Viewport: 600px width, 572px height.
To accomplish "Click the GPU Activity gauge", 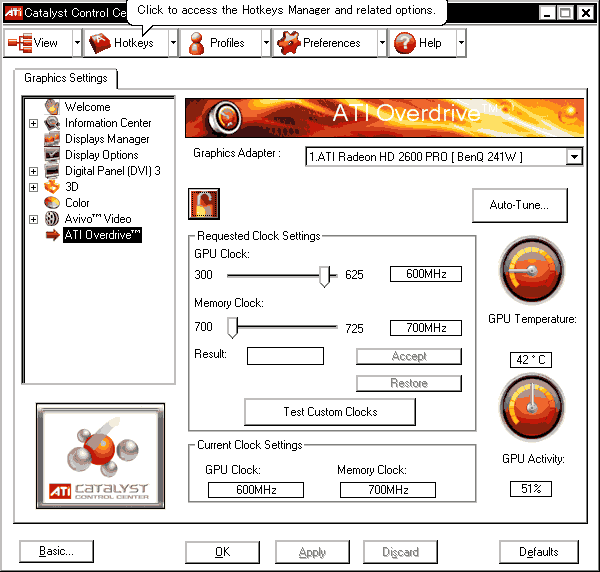I will [532, 407].
